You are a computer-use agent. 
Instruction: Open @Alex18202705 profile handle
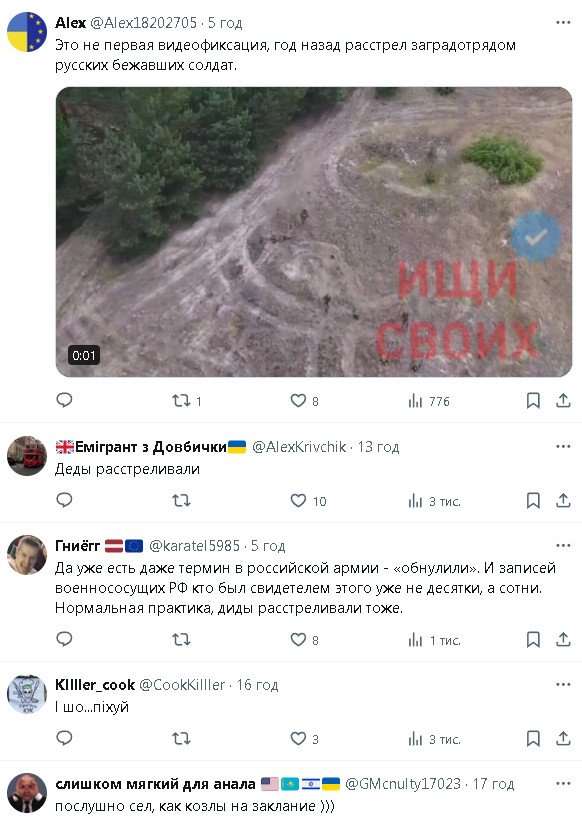(143, 22)
